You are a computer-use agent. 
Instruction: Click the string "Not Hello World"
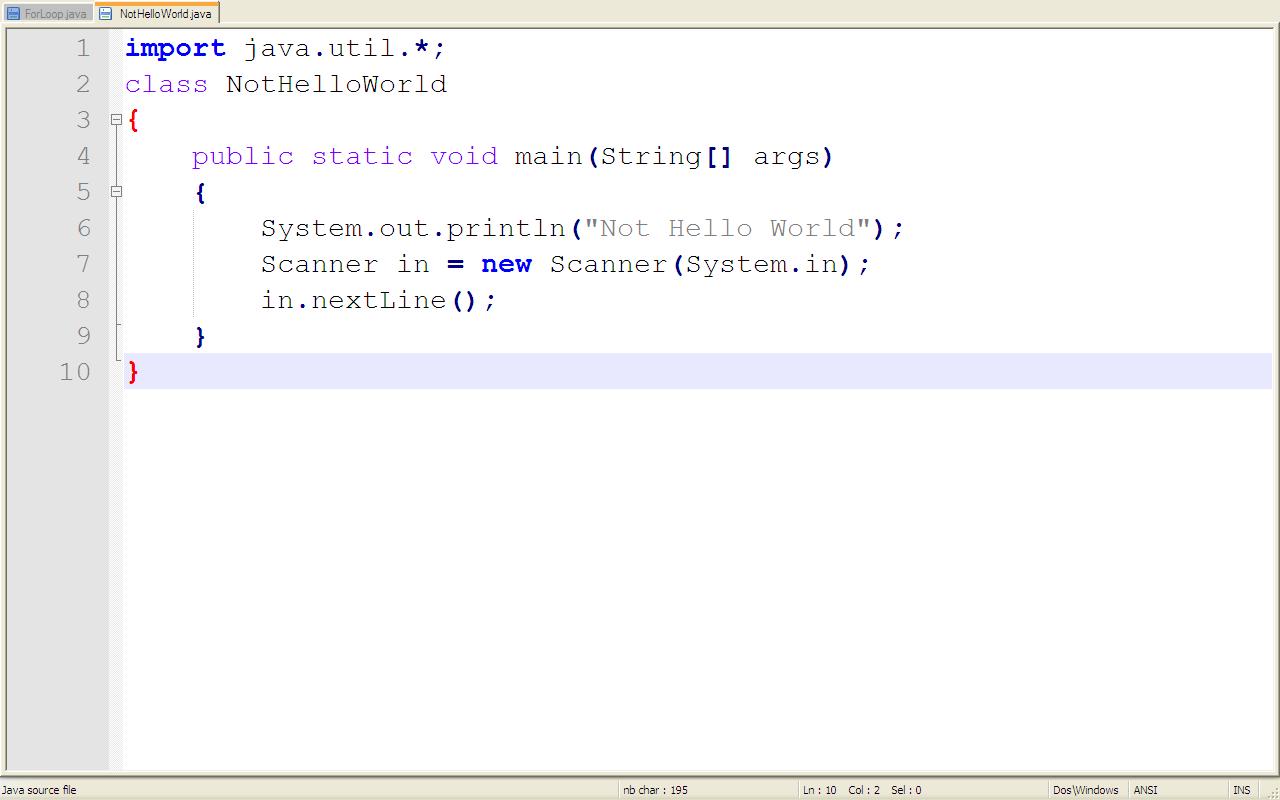click(x=727, y=228)
